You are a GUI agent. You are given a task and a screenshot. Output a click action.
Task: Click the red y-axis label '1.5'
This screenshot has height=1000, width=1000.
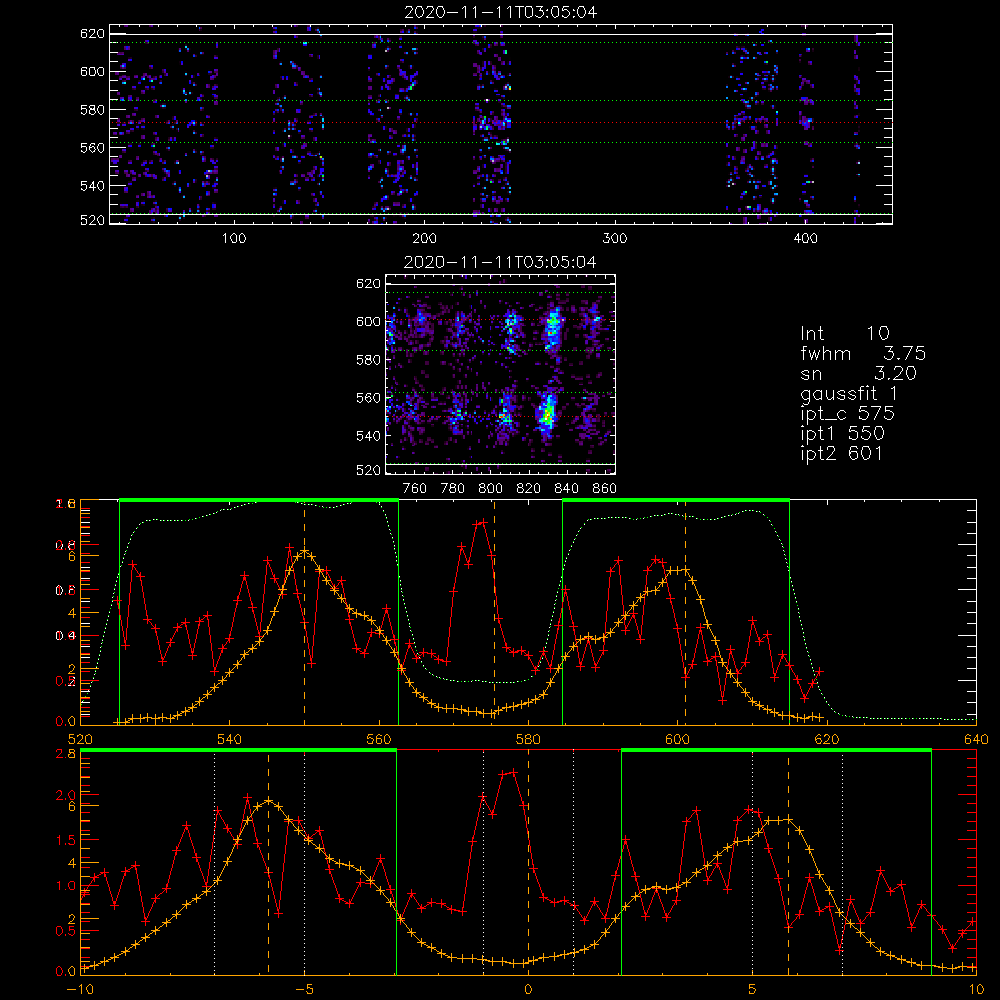pyautogui.click(x=66, y=840)
